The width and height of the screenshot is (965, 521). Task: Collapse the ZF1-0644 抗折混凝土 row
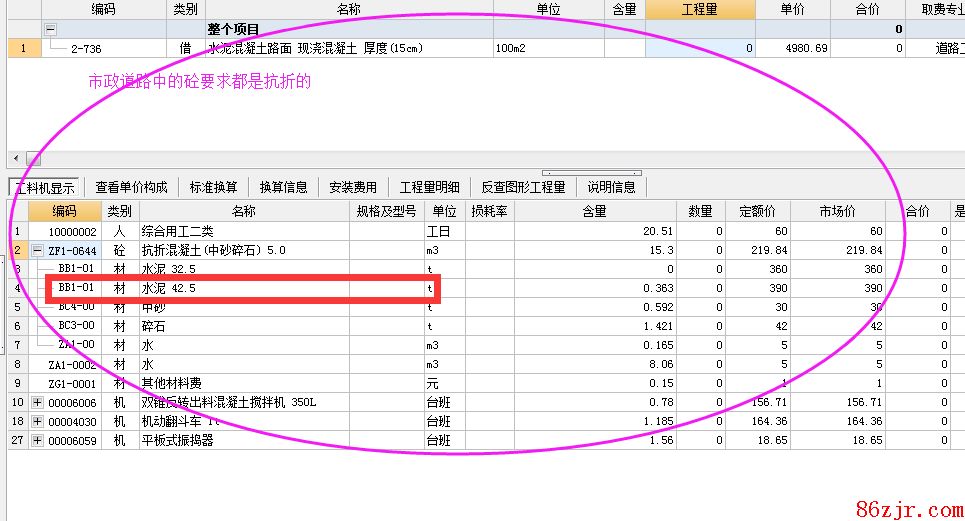(x=38, y=250)
